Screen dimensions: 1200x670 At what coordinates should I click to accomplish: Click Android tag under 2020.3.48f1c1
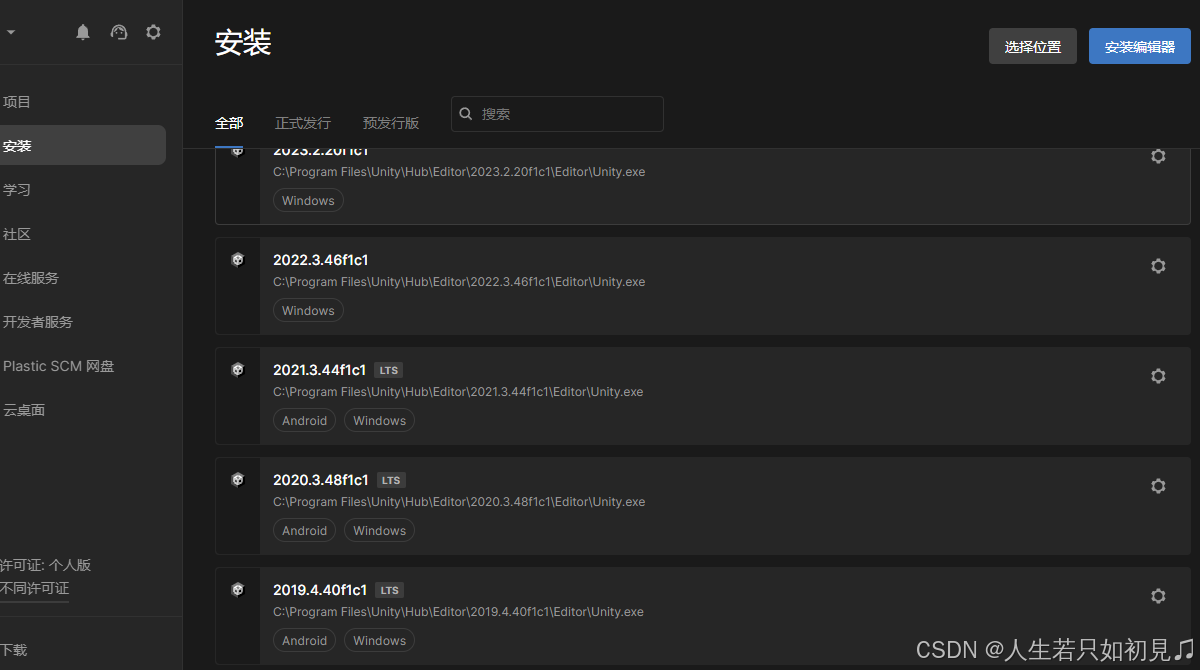click(304, 531)
